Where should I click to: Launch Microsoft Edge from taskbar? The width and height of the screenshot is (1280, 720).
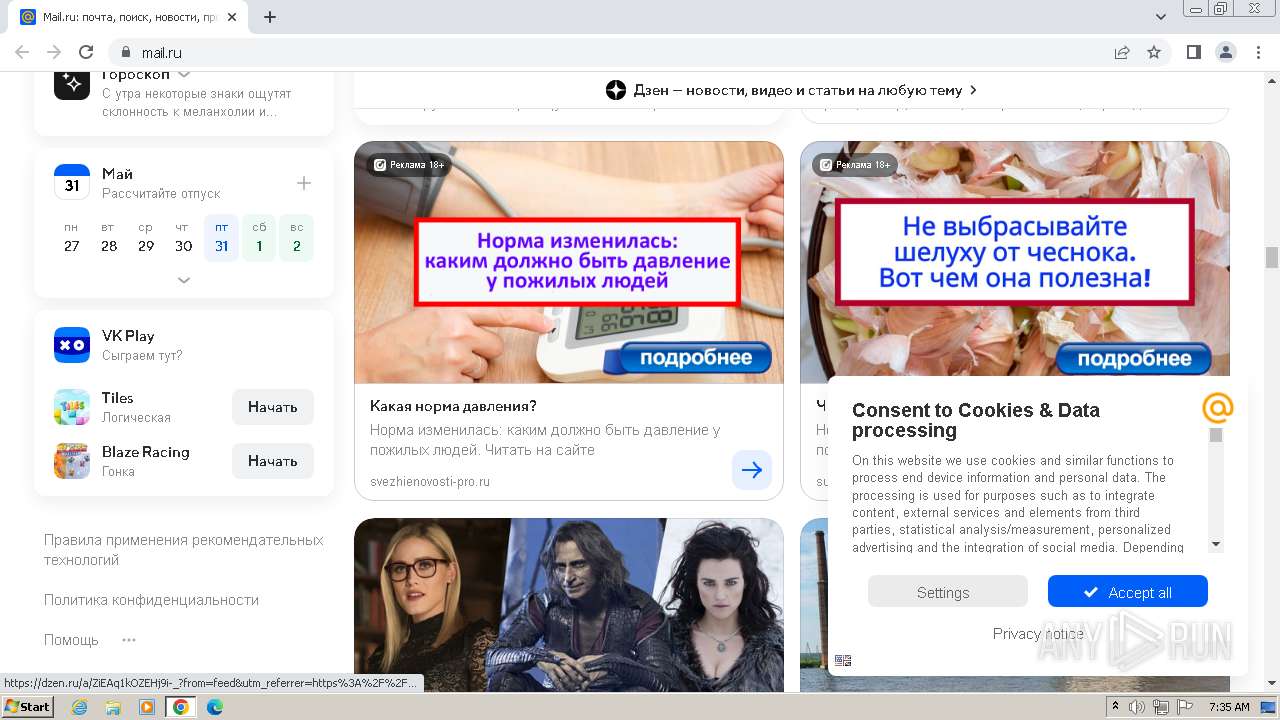[x=214, y=707]
